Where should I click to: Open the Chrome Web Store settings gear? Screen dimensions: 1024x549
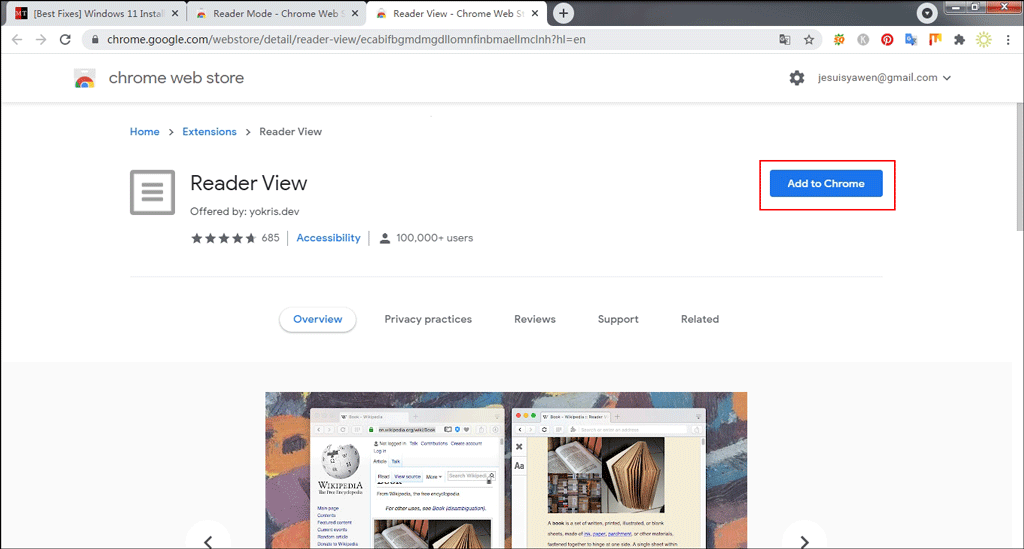click(x=797, y=78)
